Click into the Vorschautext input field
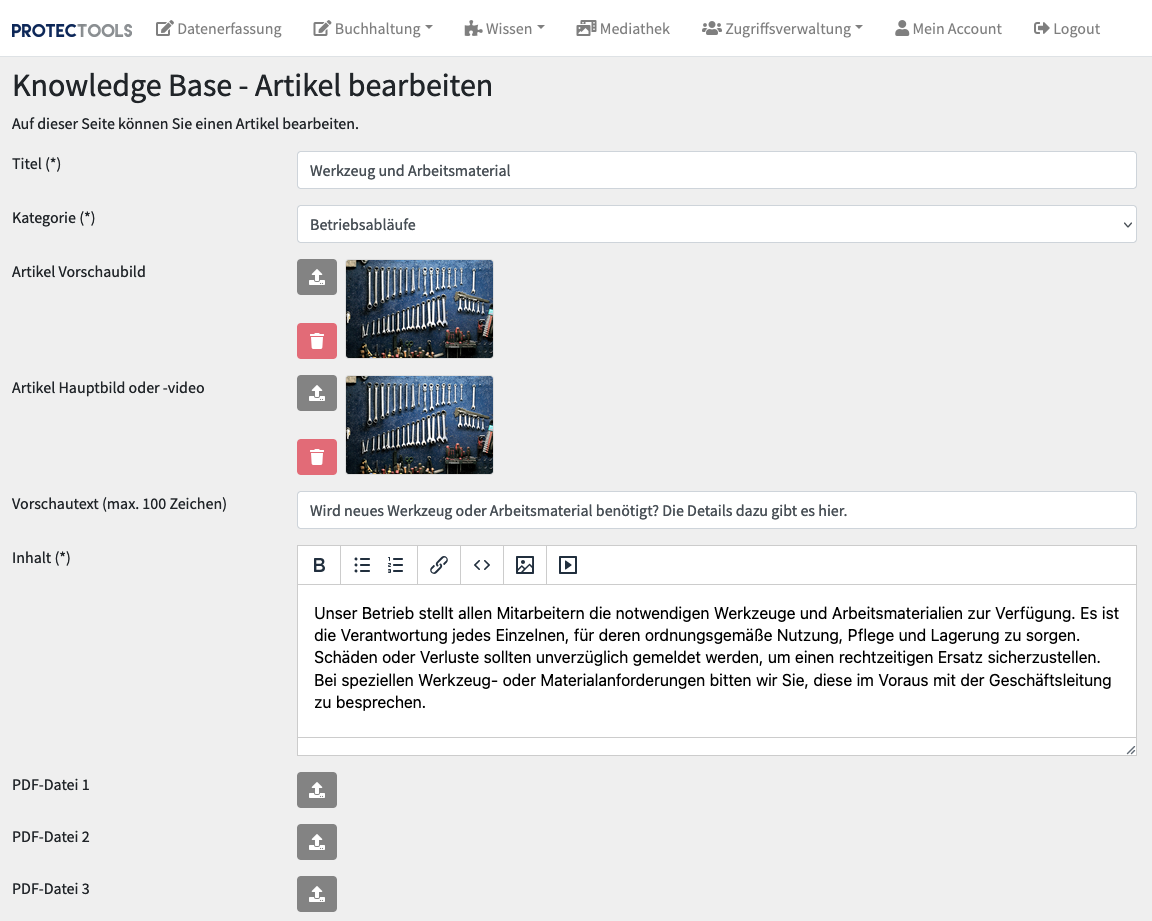 (x=716, y=510)
